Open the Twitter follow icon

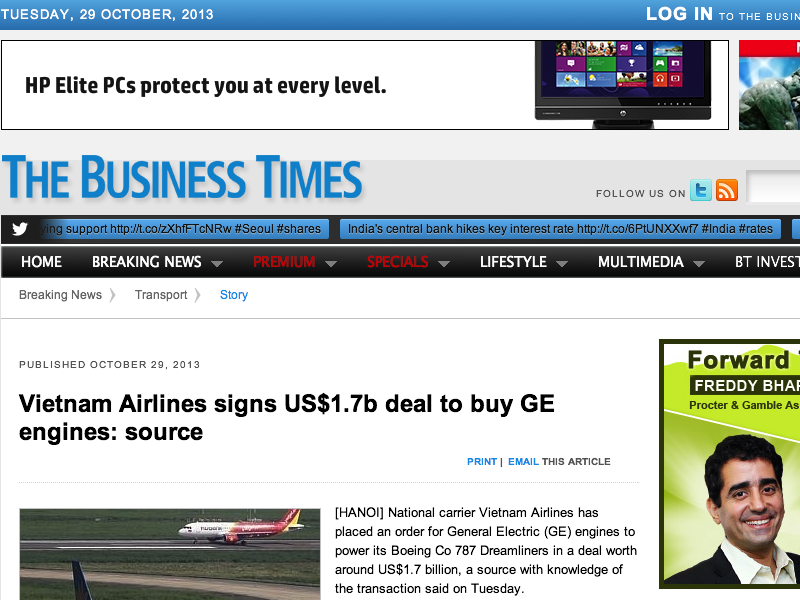tap(701, 190)
